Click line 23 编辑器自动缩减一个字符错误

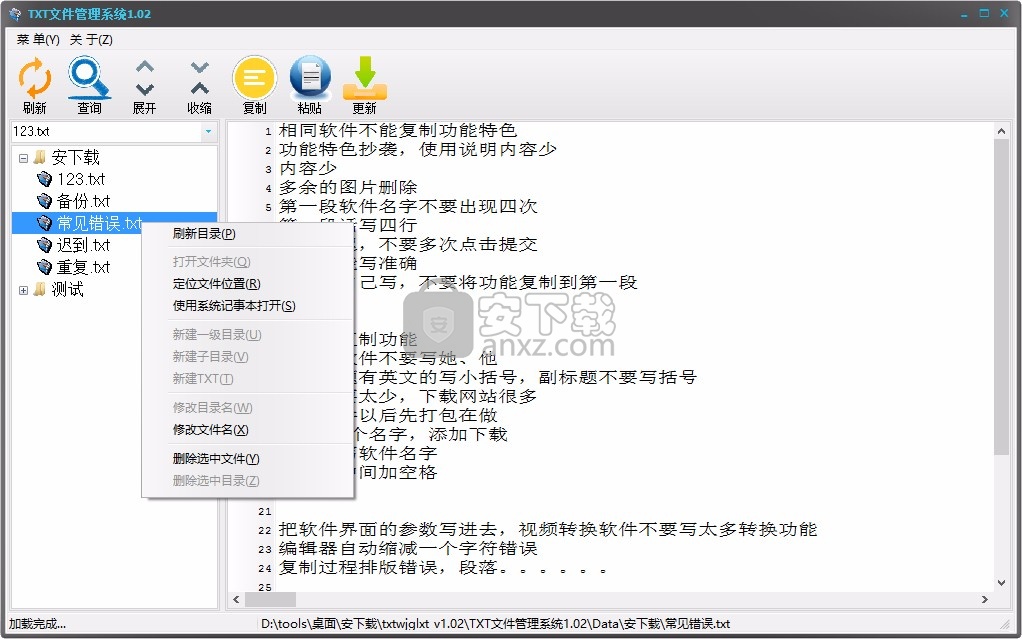(x=408, y=548)
